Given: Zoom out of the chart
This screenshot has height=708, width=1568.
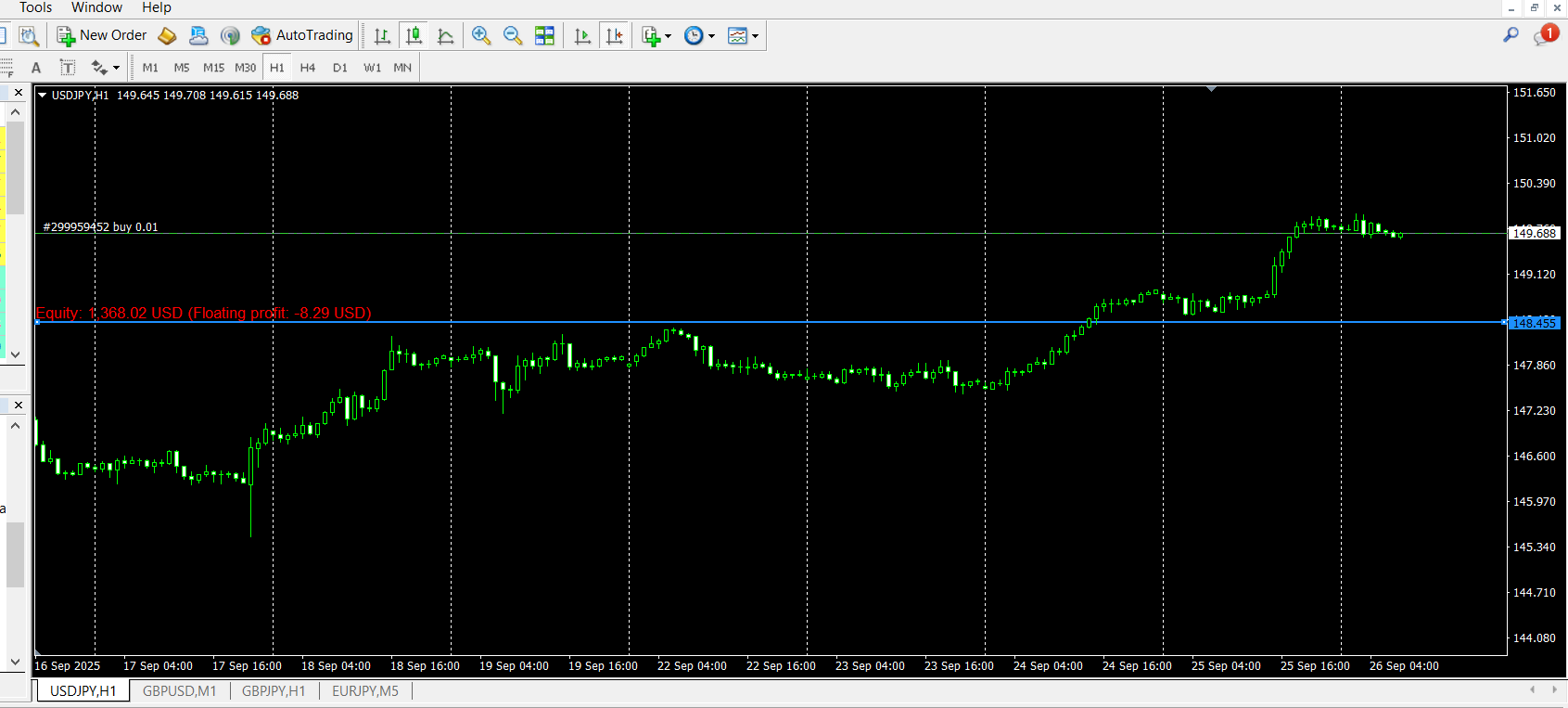Looking at the screenshot, I should click(513, 35).
